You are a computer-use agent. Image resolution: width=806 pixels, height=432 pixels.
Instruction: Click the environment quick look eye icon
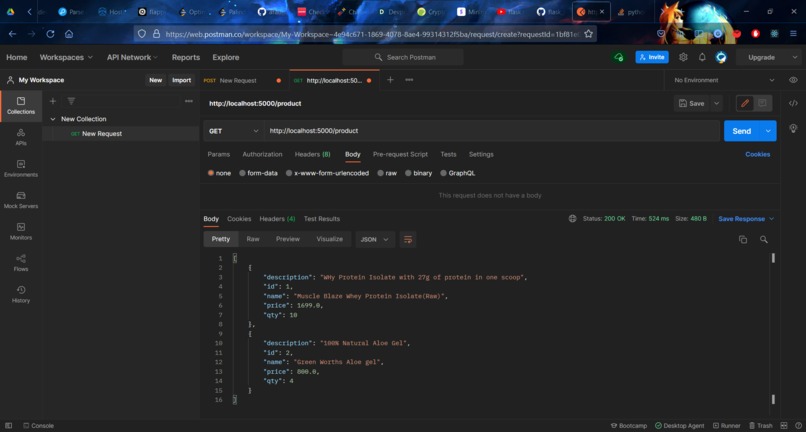793,80
